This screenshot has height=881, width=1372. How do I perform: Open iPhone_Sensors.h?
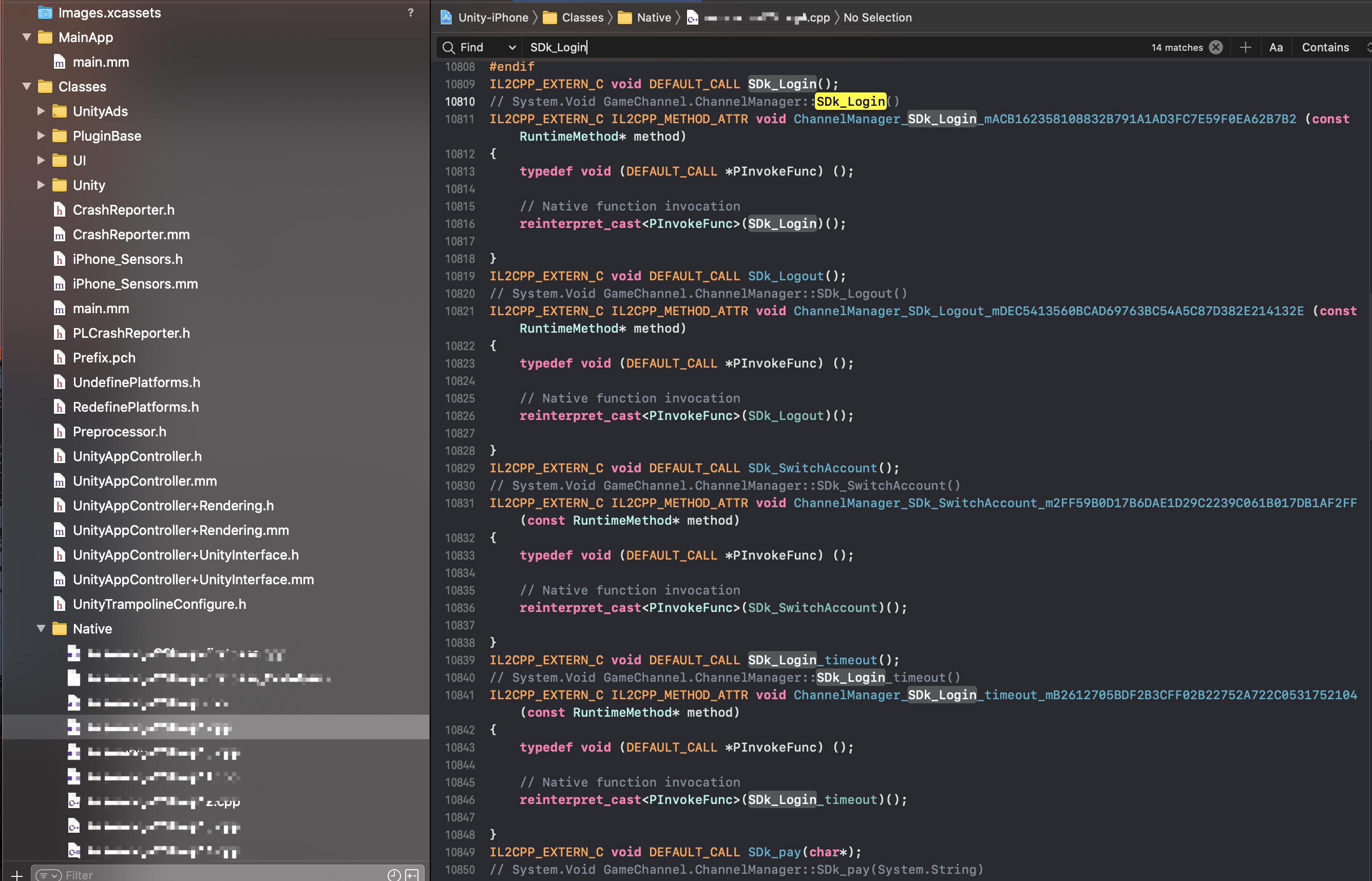tap(127, 259)
